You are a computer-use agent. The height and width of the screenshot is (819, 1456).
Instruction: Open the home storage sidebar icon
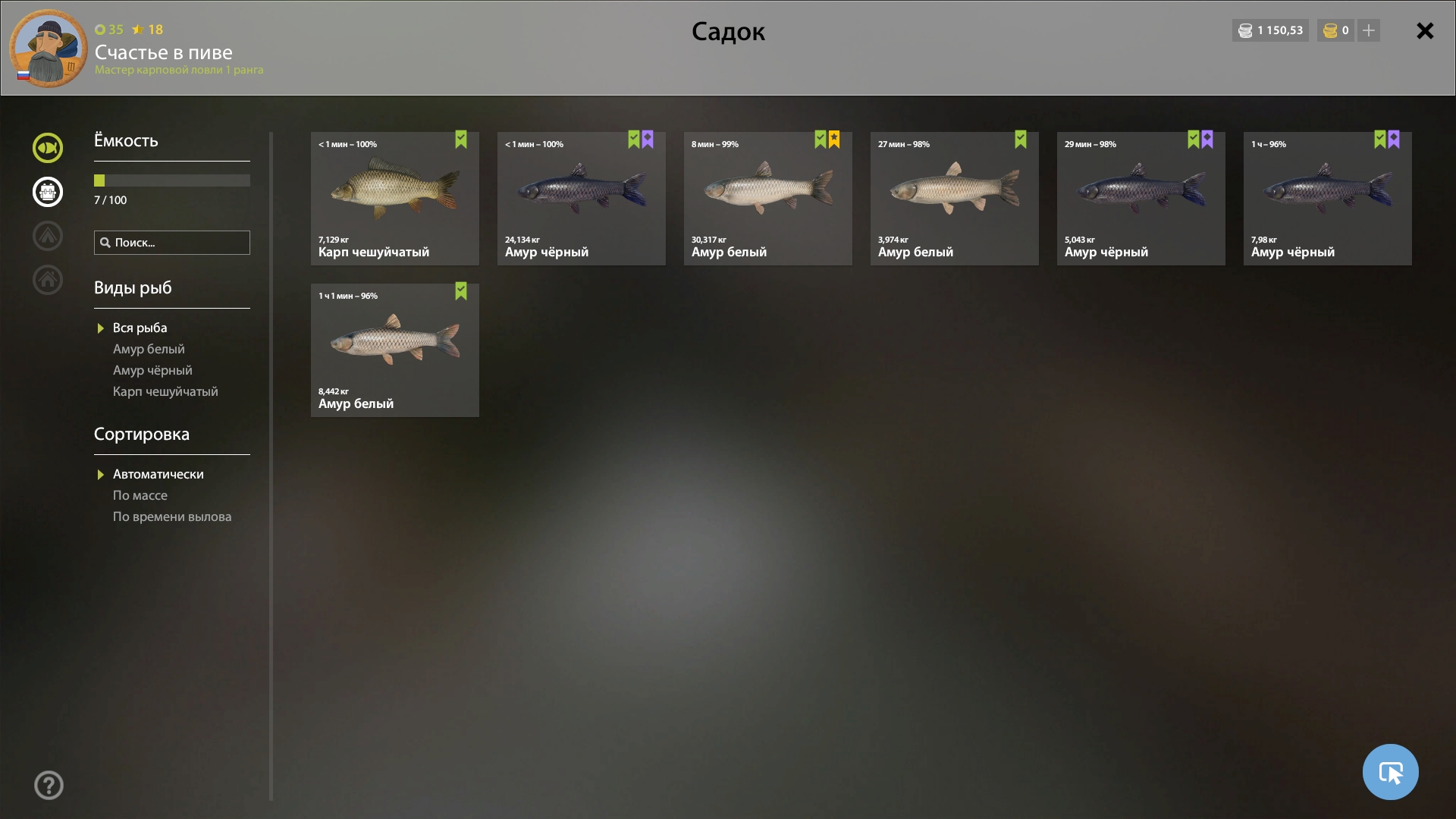click(x=48, y=280)
